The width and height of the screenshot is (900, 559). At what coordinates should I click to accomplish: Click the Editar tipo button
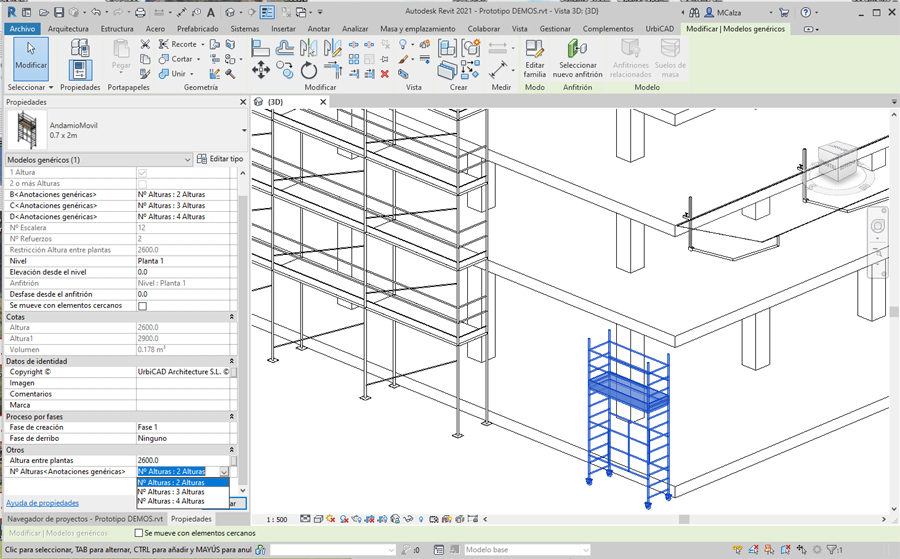(220, 160)
